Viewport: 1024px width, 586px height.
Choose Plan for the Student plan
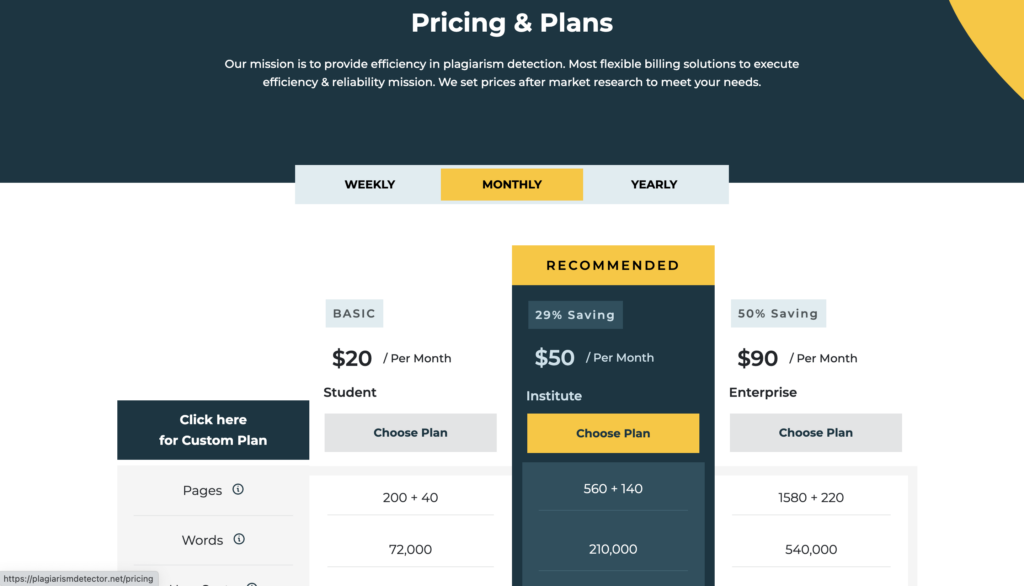(410, 432)
